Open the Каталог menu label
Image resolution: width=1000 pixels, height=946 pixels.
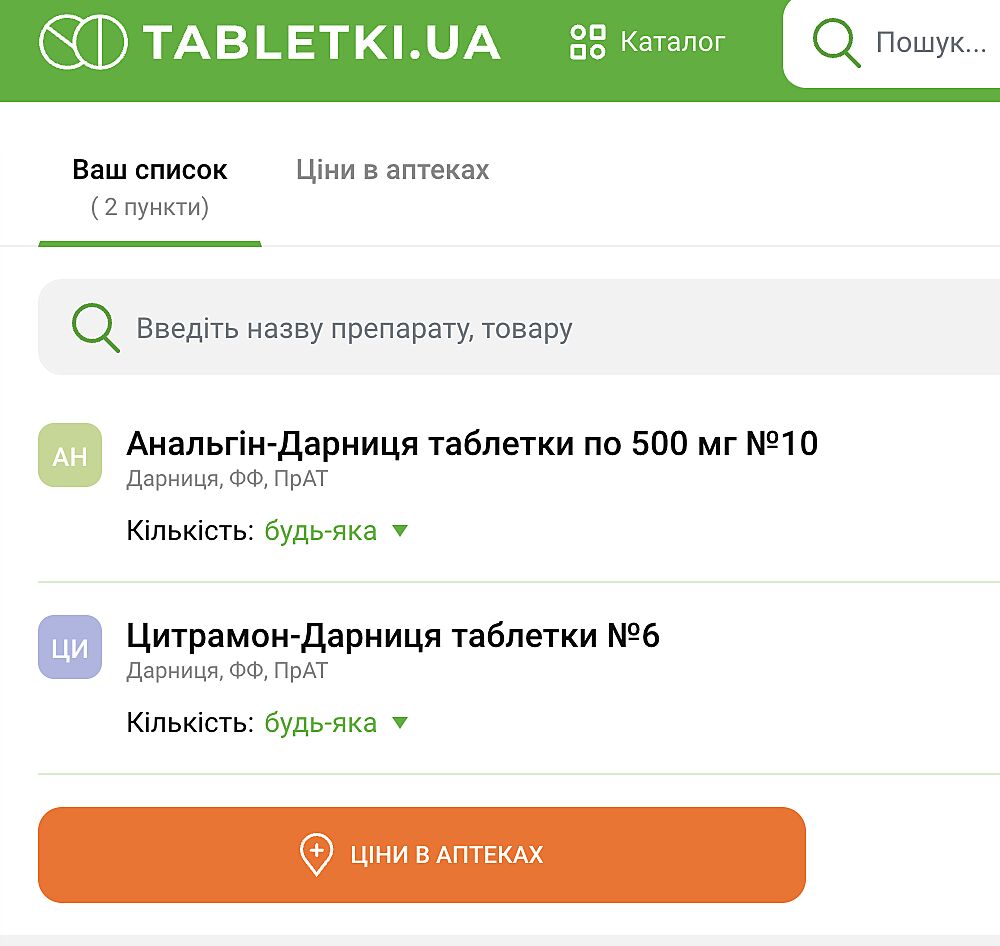[672, 42]
